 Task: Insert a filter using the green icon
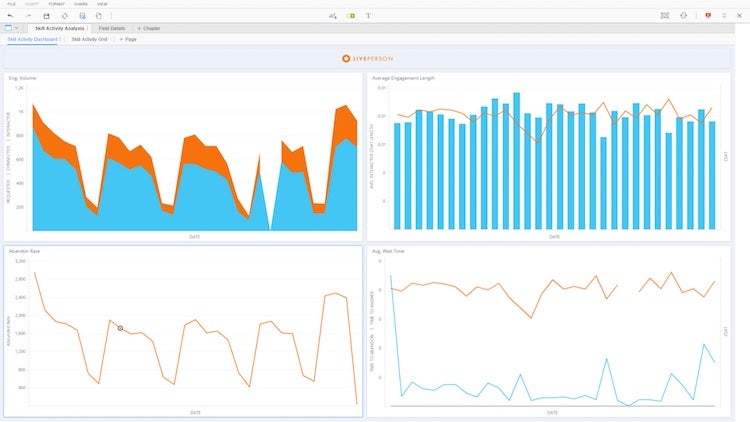[x=351, y=16]
